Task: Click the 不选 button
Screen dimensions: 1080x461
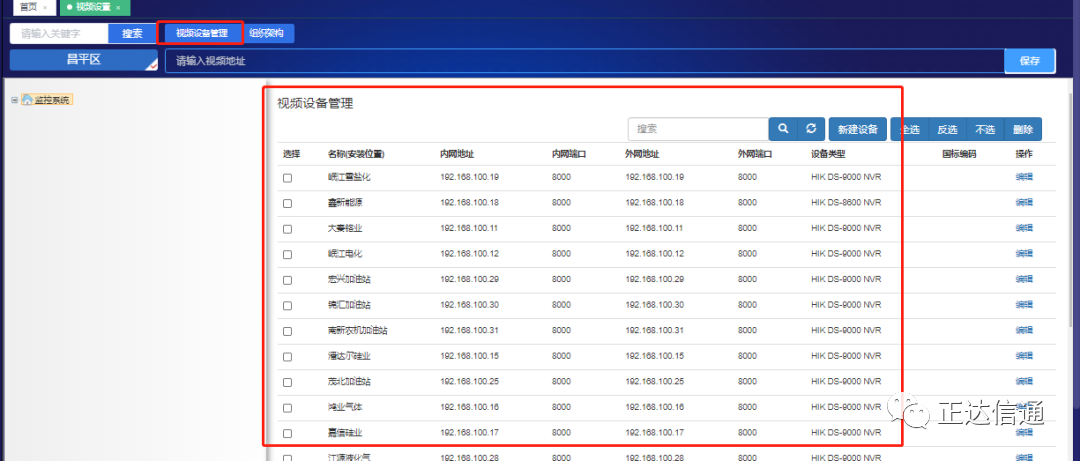Action: point(985,129)
